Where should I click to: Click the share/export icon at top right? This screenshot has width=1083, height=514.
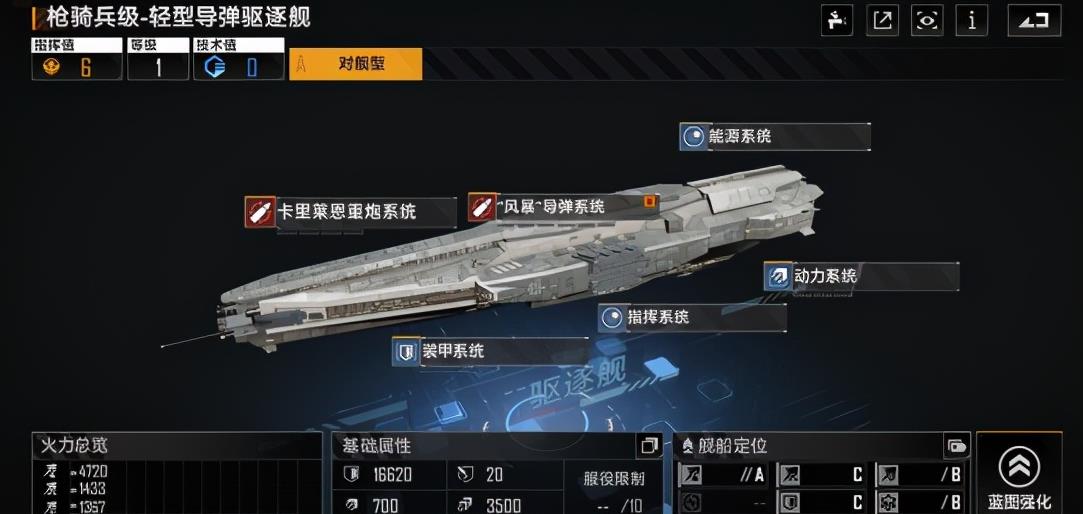881,21
